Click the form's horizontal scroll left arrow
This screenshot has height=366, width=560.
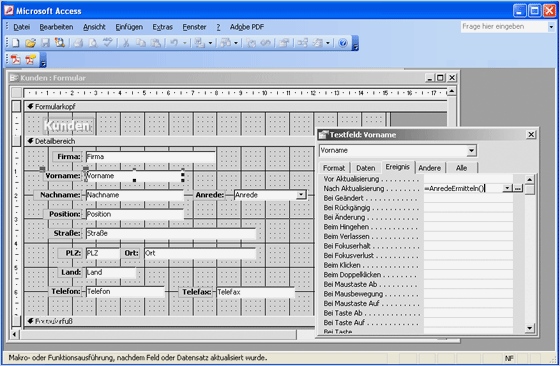click(15, 335)
